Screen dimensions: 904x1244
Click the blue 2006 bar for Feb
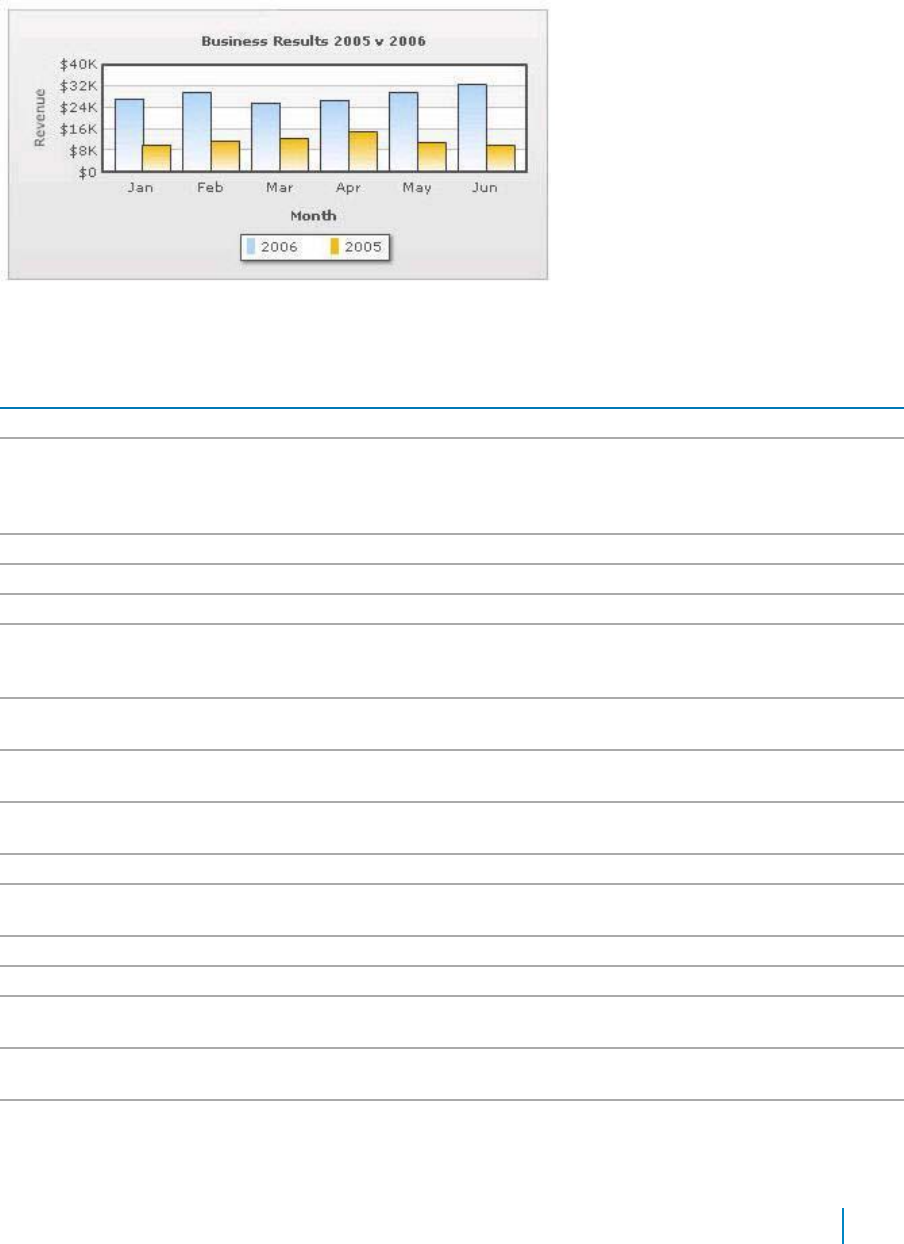pos(197,132)
